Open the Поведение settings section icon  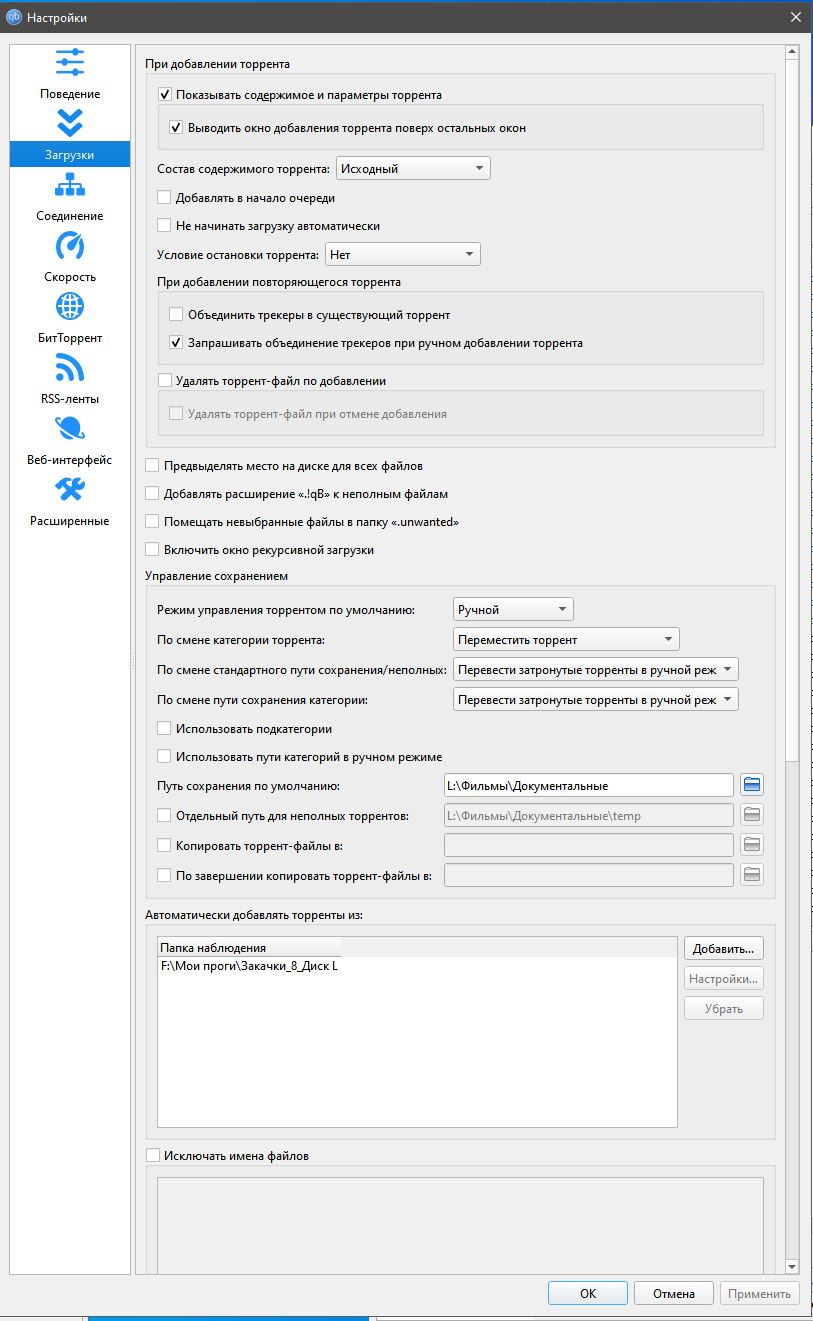[70, 63]
